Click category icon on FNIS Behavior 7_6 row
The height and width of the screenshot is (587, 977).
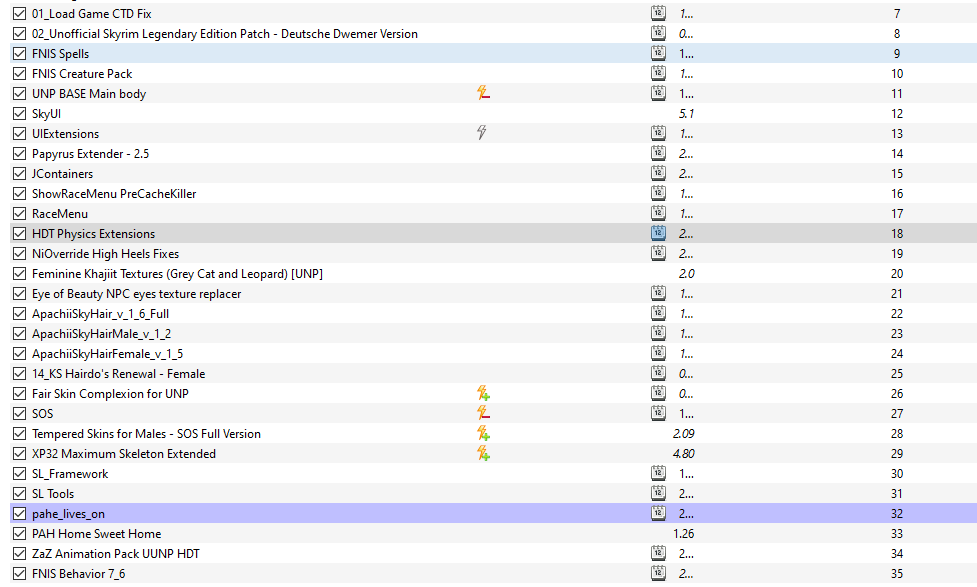658,573
